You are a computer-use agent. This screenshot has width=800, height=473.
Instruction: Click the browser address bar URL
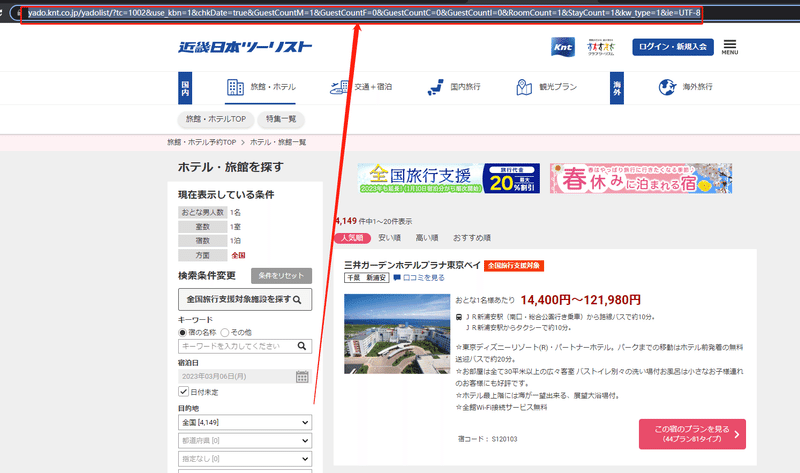click(364, 13)
